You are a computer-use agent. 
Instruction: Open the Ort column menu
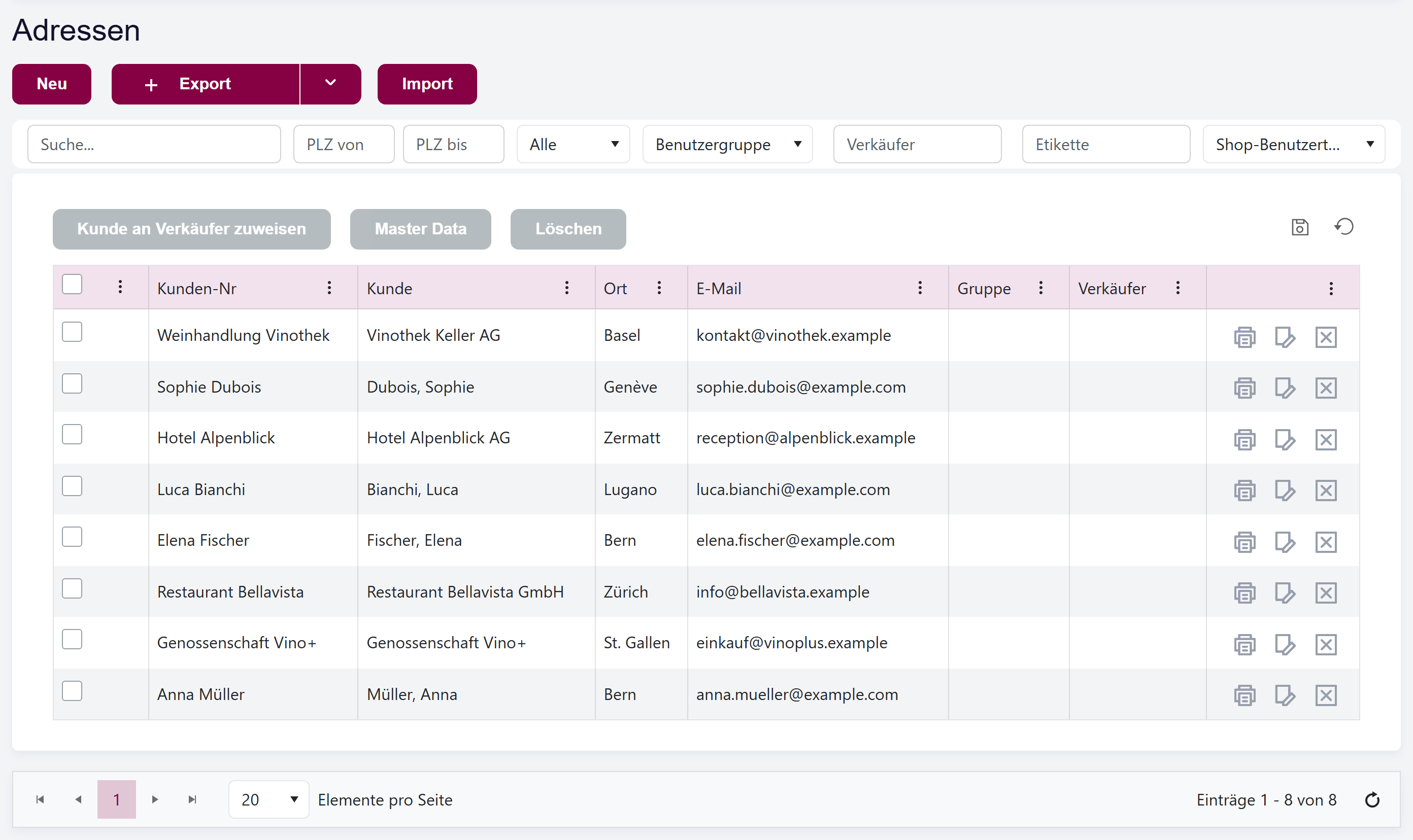coord(659,288)
